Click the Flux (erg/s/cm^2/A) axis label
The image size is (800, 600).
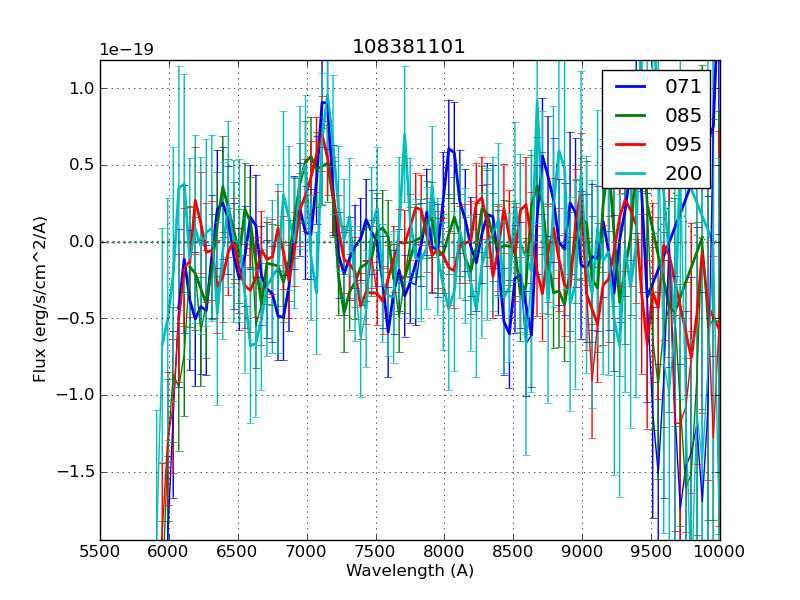tap(40, 300)
